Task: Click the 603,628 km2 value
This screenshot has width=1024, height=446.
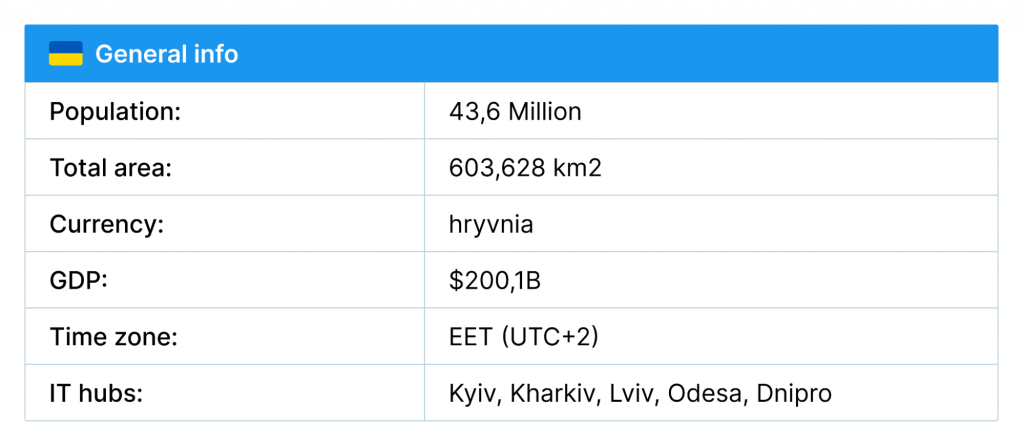Action: (x=525, y=168)
